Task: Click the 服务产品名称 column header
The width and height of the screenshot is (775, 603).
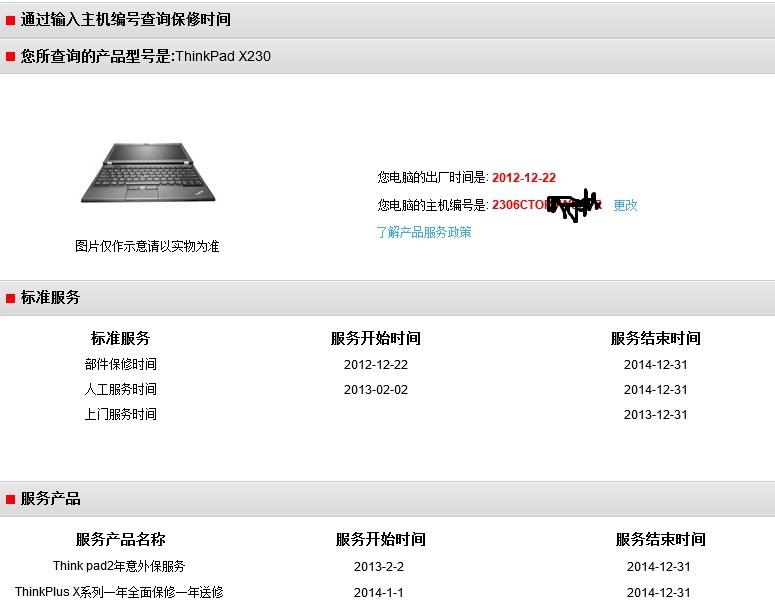Action: click(x=120, y=540)
